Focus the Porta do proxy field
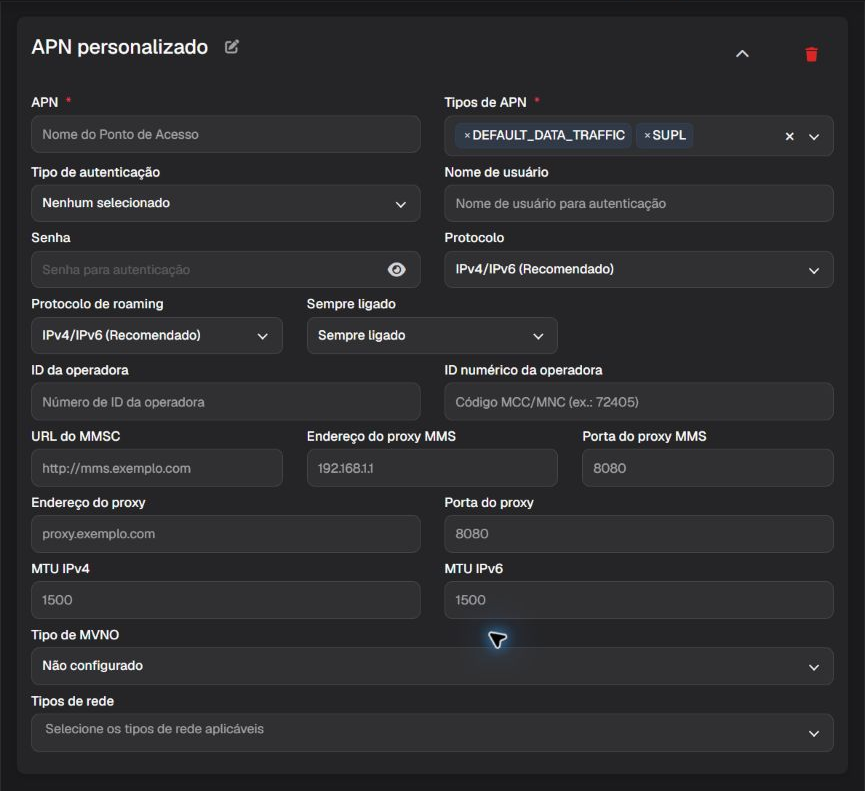Screen dimensions: 865x791 click(639, 534)
